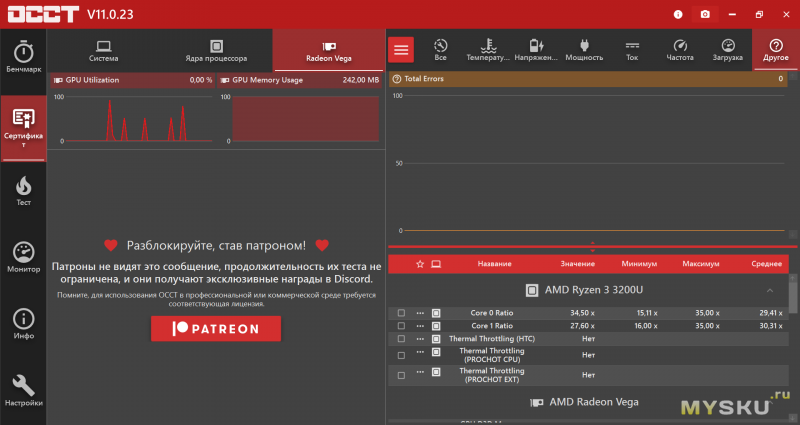Click the Total Errors graph header
Viewport: 800px width, 425px height.
[x=588, y=79]
